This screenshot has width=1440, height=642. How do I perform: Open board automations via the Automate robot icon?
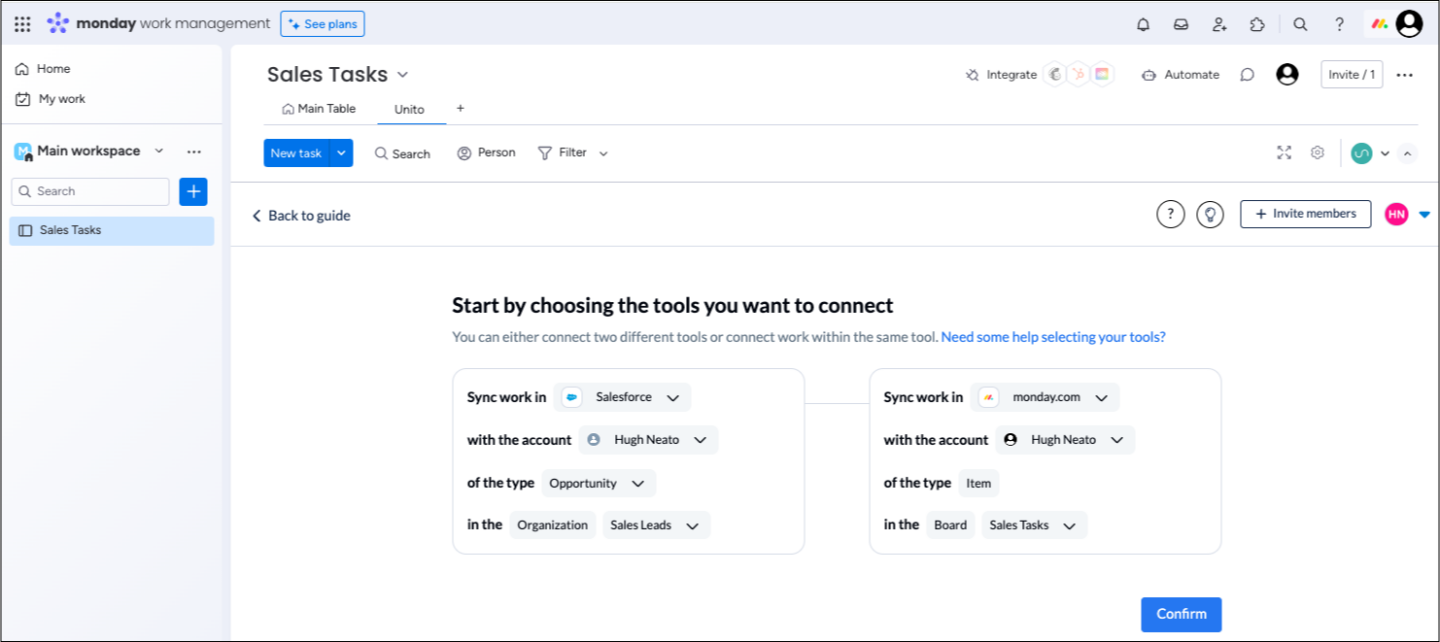coord(1148,74)
